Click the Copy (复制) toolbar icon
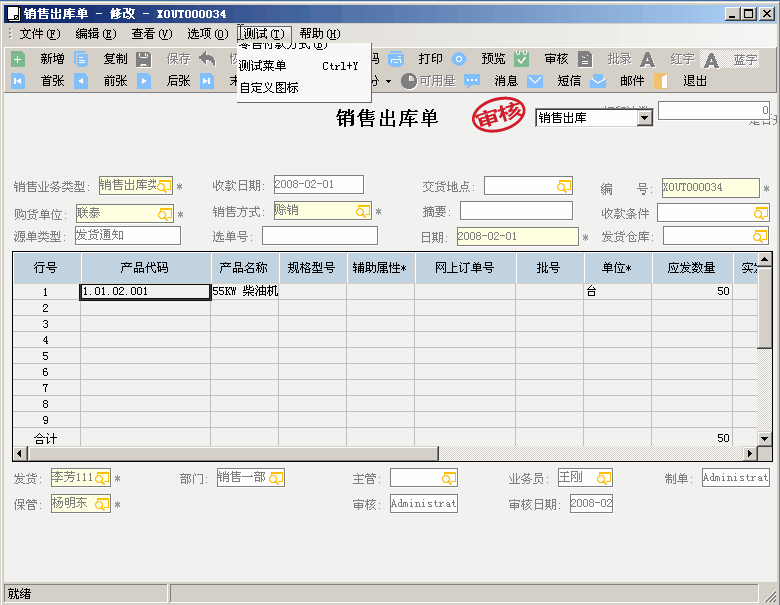Image resolution: width=780 pixels, height=605 pixels. point(81,60)
